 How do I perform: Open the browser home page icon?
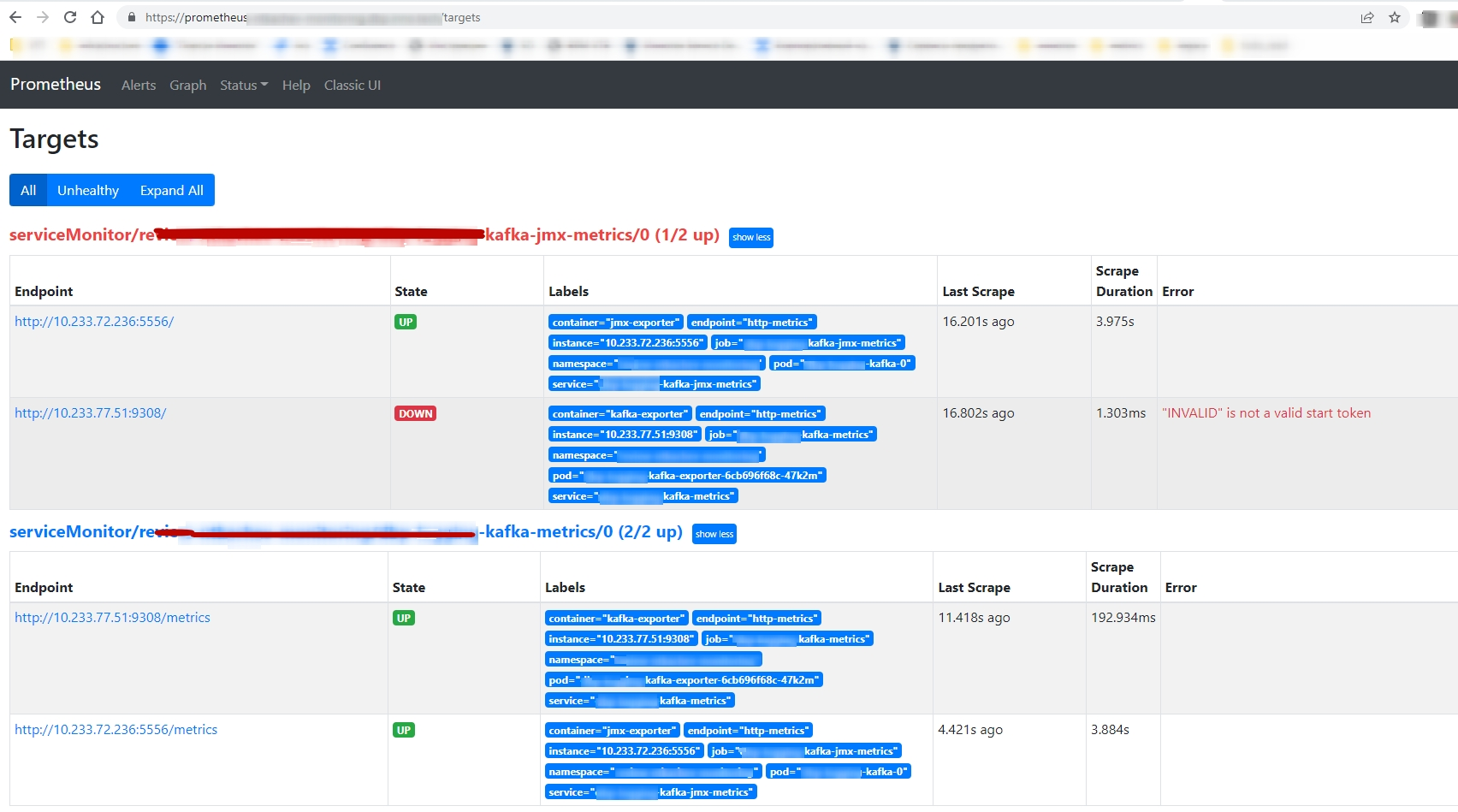pyautogui.click(x=98, y=17)
